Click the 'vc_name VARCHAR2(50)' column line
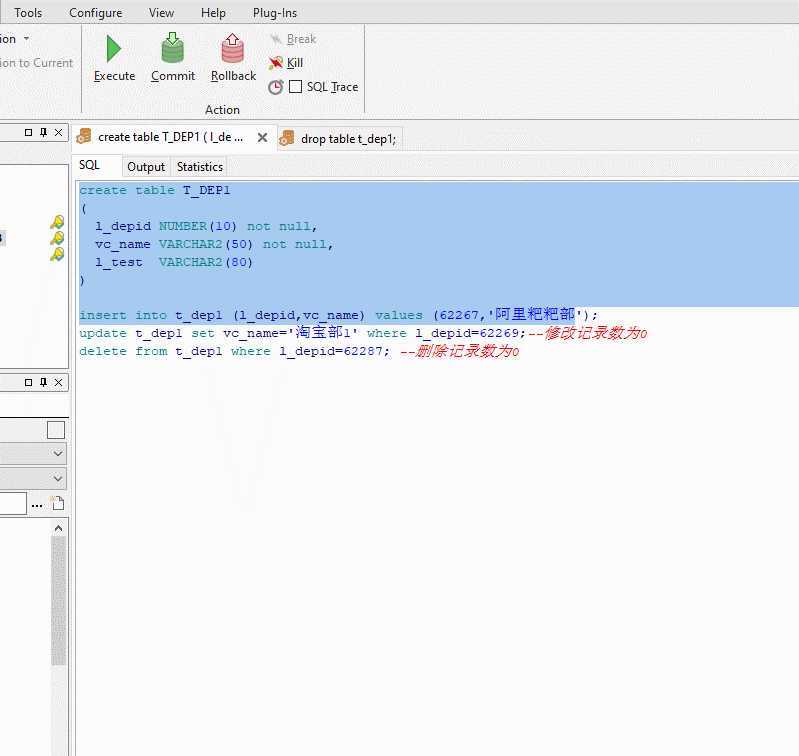The height and width of the screenshot is (756, 799). click(x=214, y=244)
